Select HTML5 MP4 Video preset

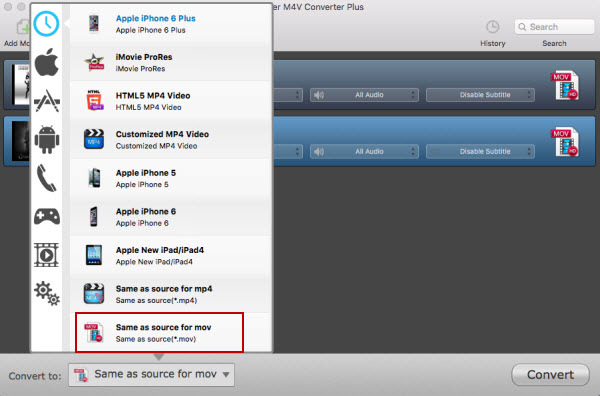171,101
